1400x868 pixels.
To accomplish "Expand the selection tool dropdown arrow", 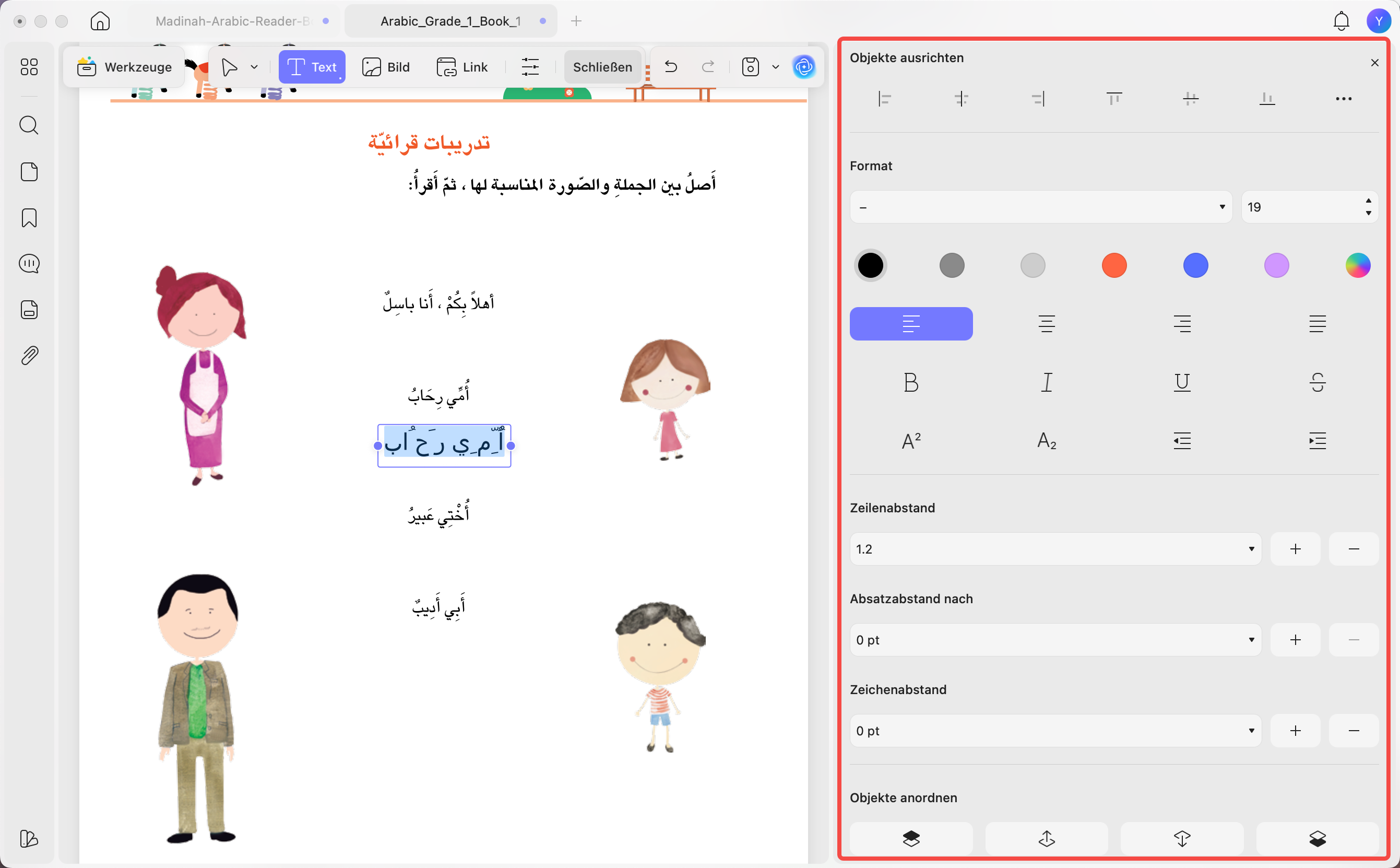I will [x=254, y=67].
